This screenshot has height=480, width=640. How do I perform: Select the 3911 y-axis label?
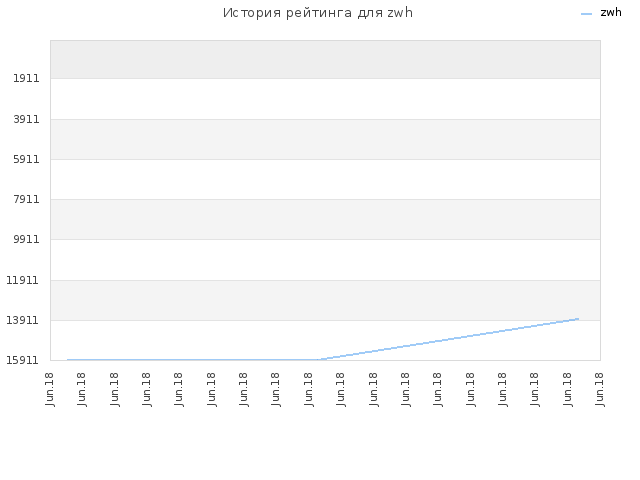pos(26,119)
